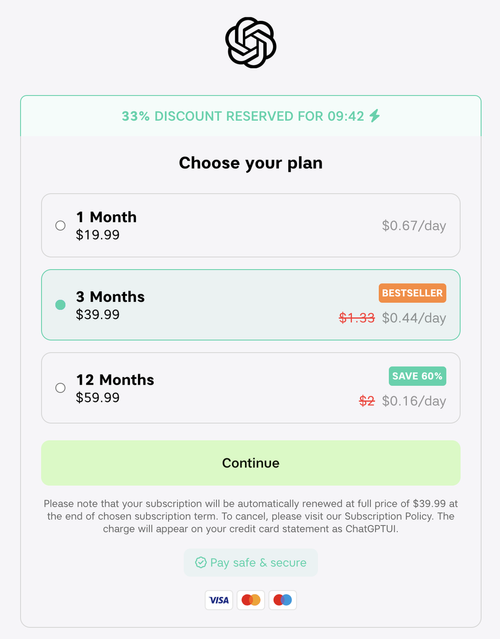Click the Continue button
The width and height of the screenshot is (500, 639).
tap(251, 463)
